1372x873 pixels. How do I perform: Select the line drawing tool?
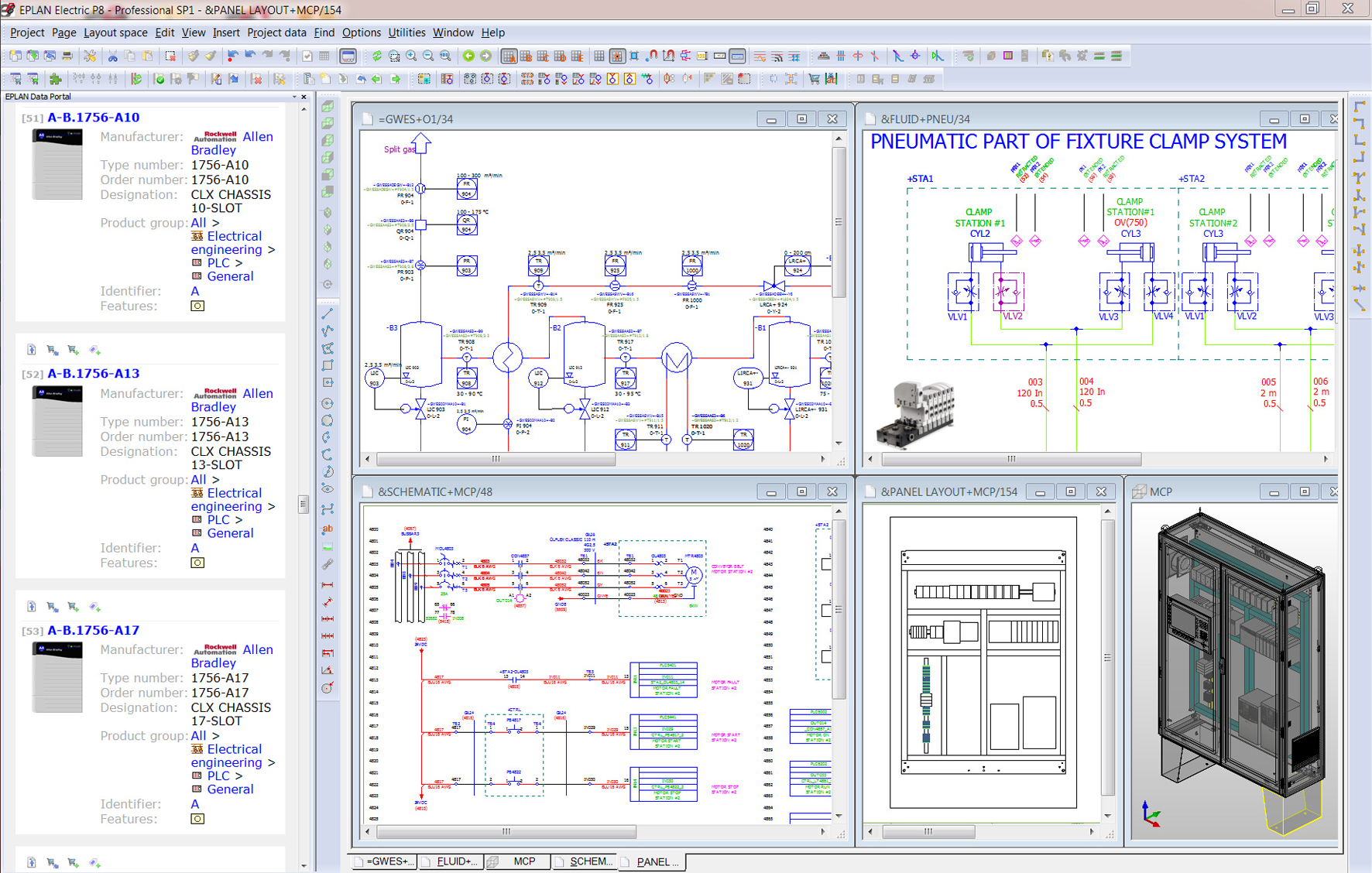pos(328,313)
